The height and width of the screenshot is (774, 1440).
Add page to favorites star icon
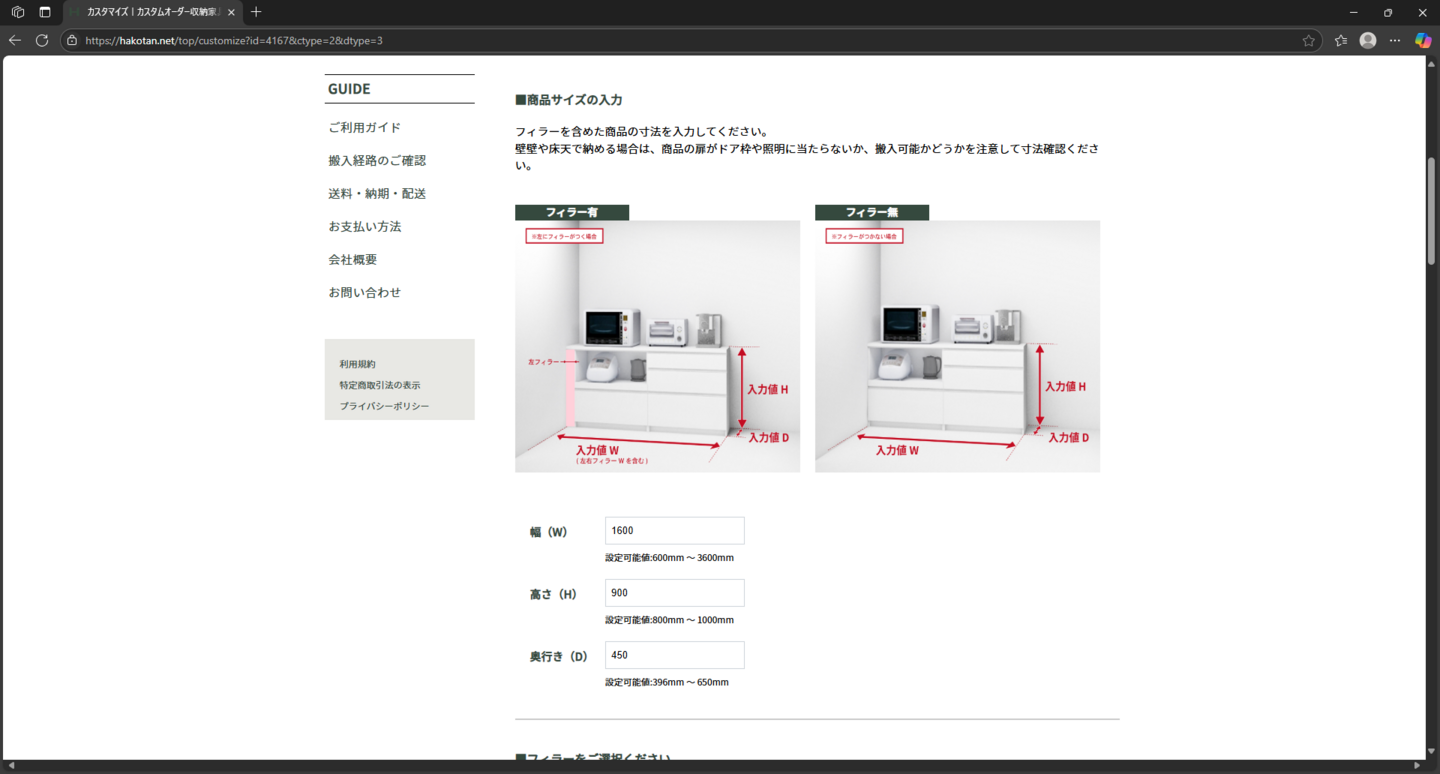point(1308,40)
